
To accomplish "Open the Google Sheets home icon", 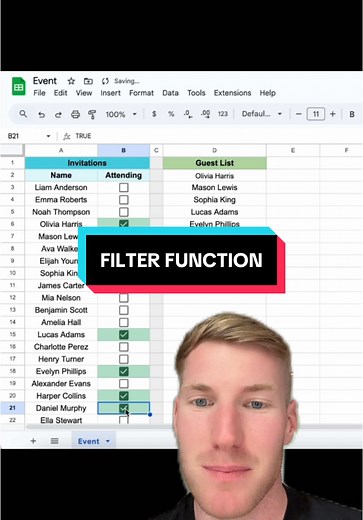I will [19, 87].
